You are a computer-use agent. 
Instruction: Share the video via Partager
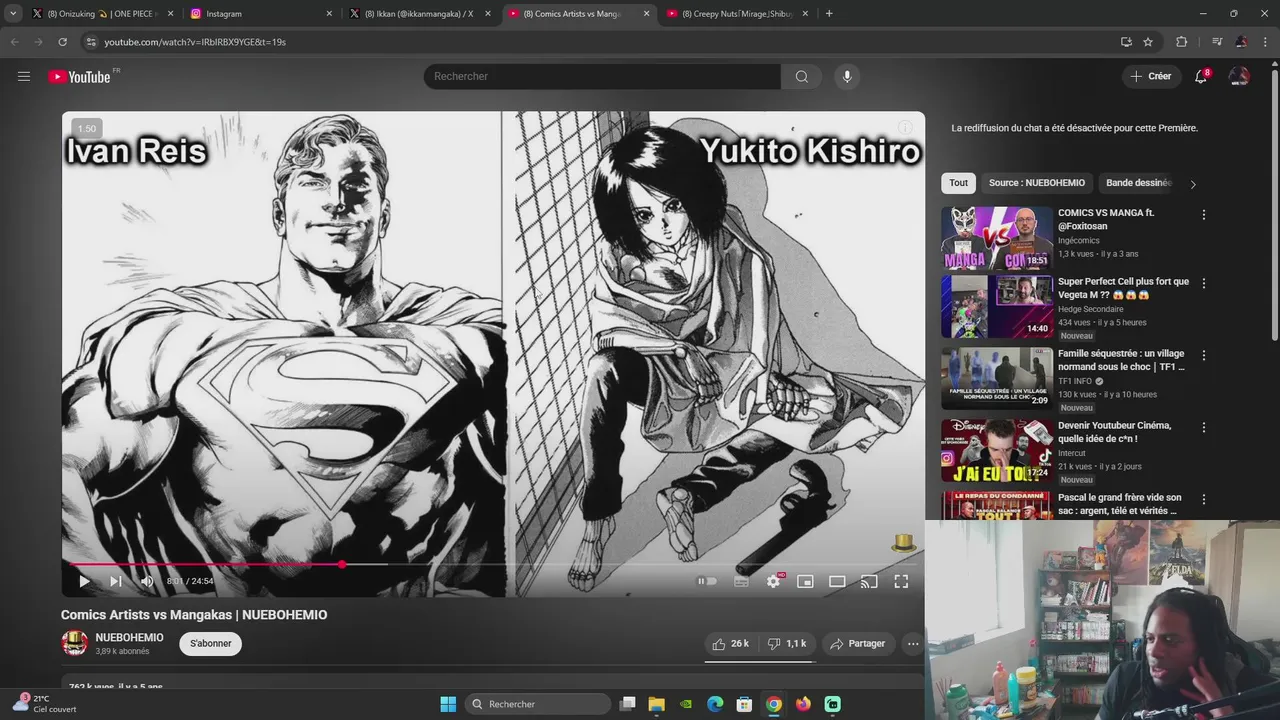(858, 644)
